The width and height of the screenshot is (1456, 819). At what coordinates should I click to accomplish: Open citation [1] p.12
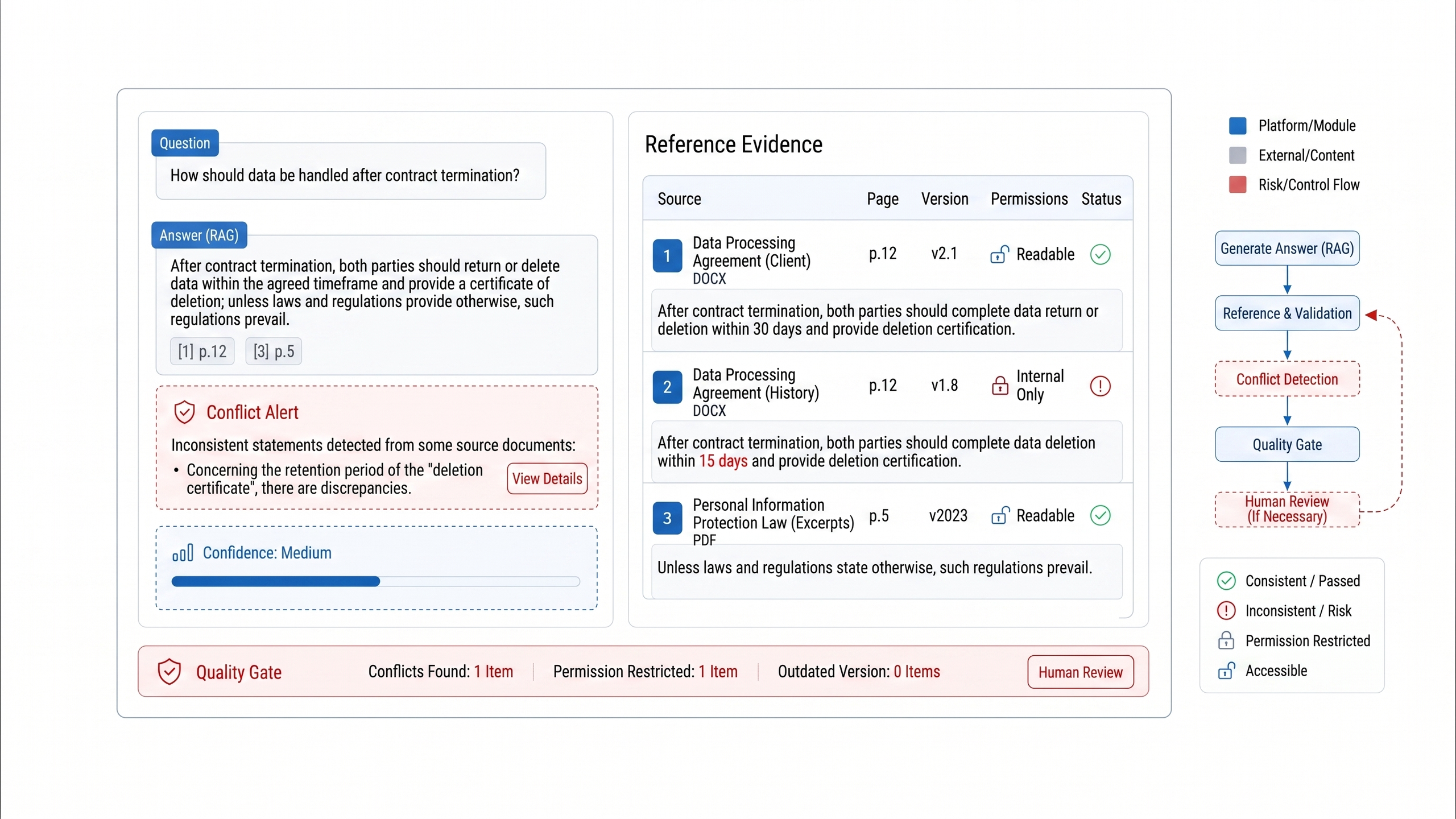pos(202,351)
